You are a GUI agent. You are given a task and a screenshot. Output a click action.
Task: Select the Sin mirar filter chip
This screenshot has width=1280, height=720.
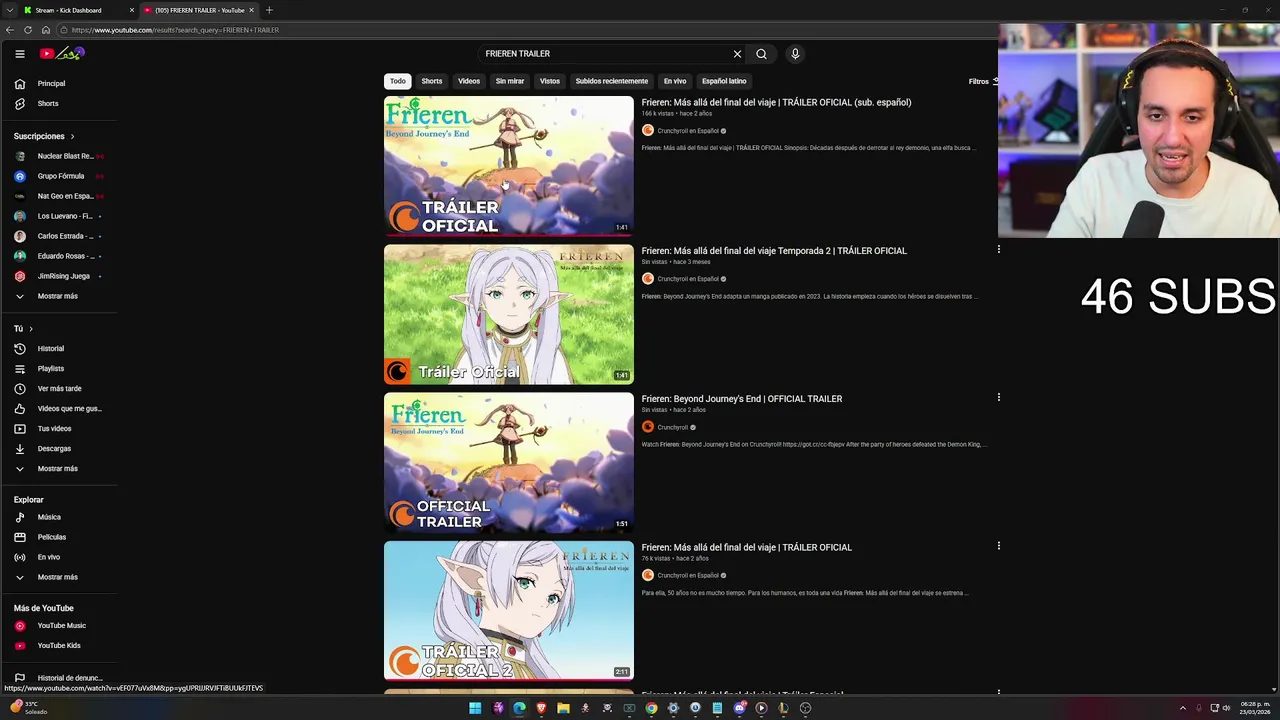[x=510, y=81]
